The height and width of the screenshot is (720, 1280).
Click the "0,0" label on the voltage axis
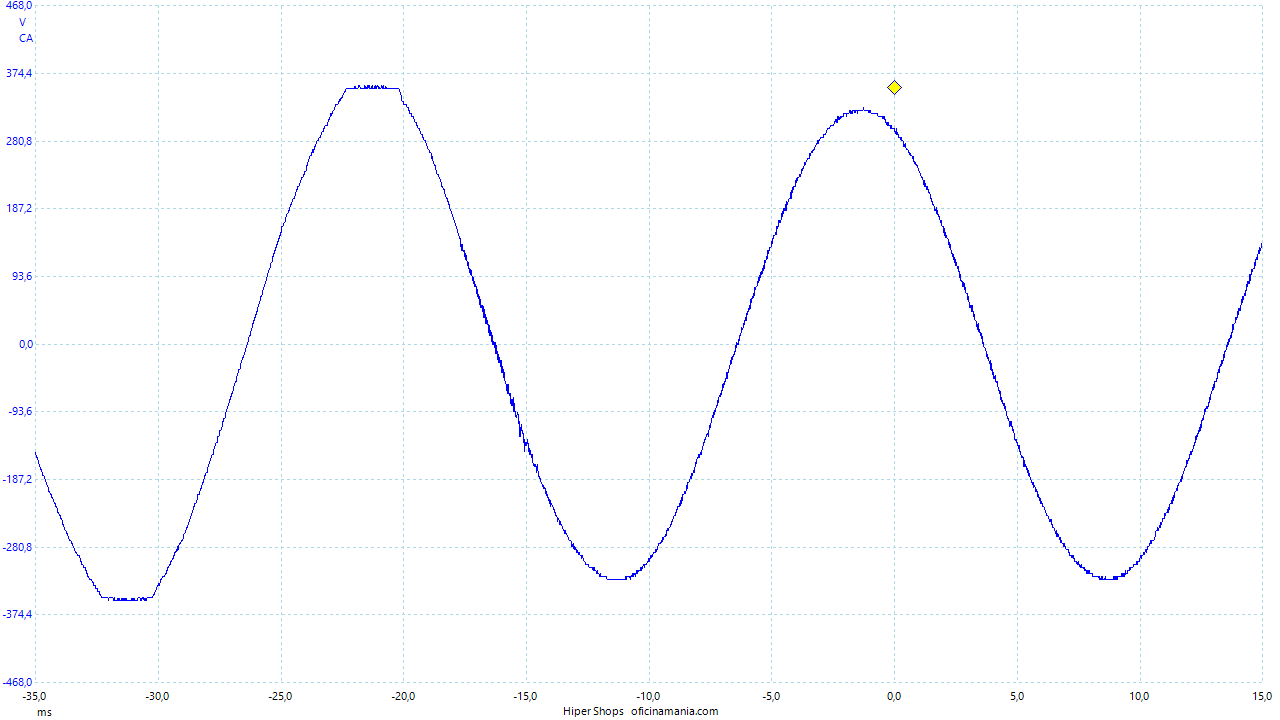25,344
